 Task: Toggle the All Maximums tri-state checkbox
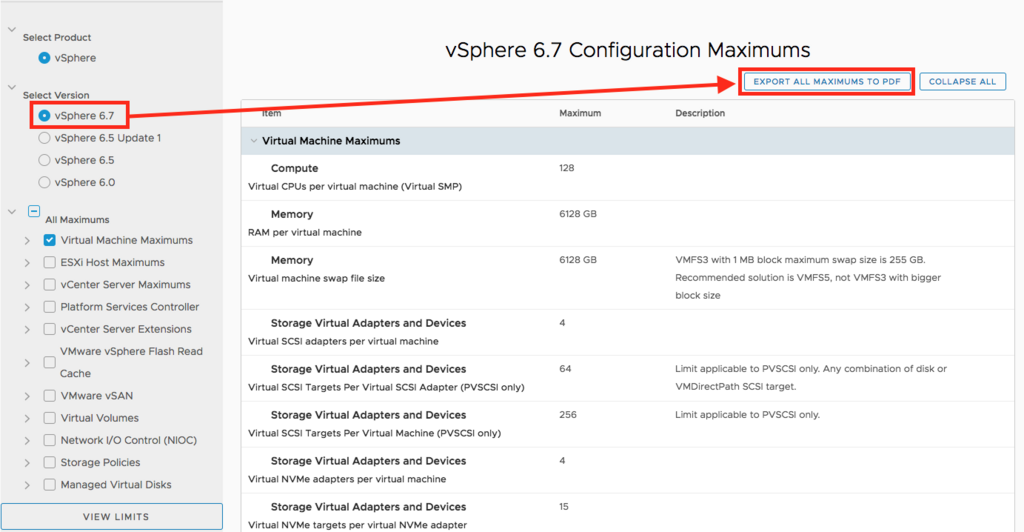point(34,211)
